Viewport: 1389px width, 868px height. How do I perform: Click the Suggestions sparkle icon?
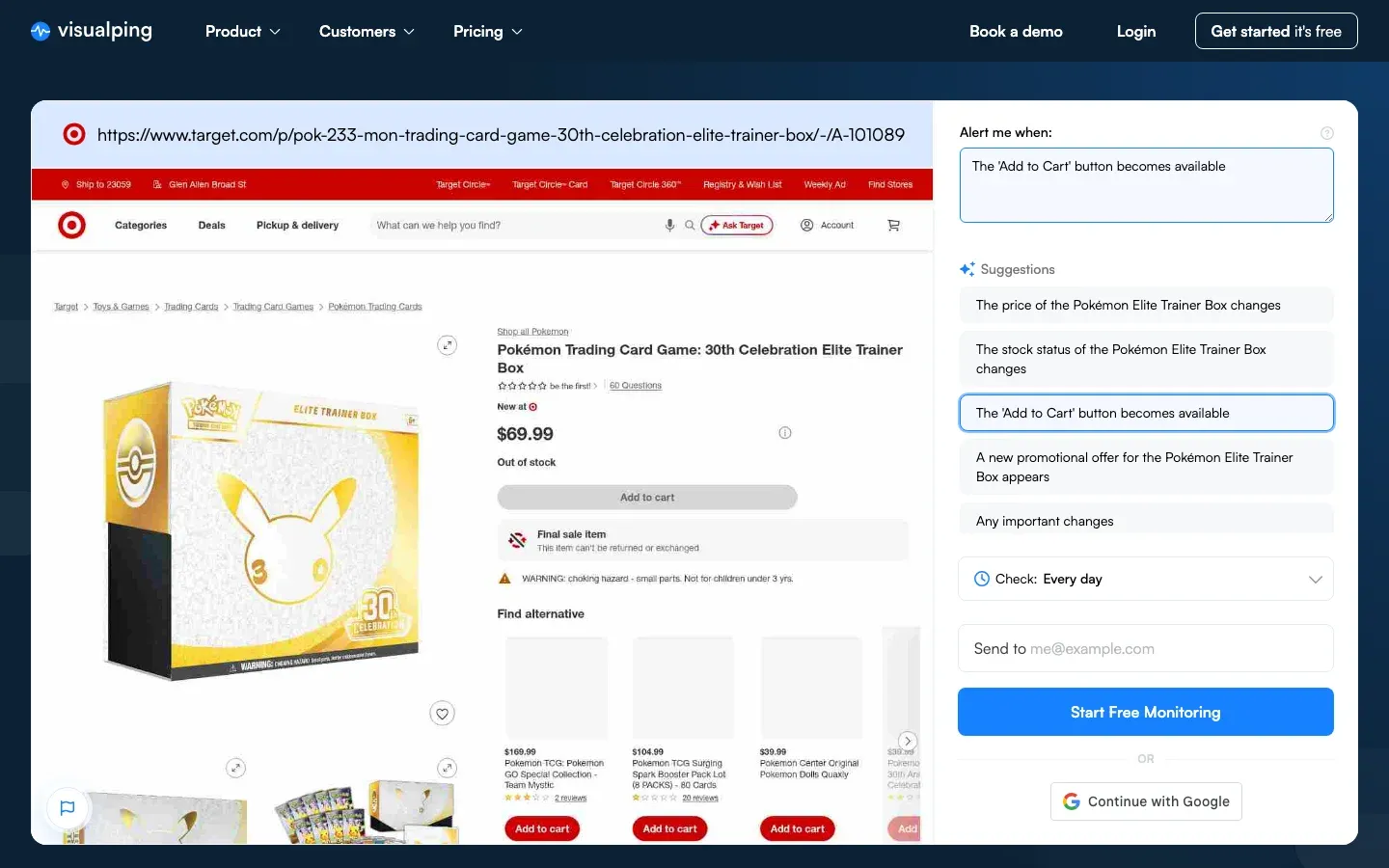[x=967, y=269]
